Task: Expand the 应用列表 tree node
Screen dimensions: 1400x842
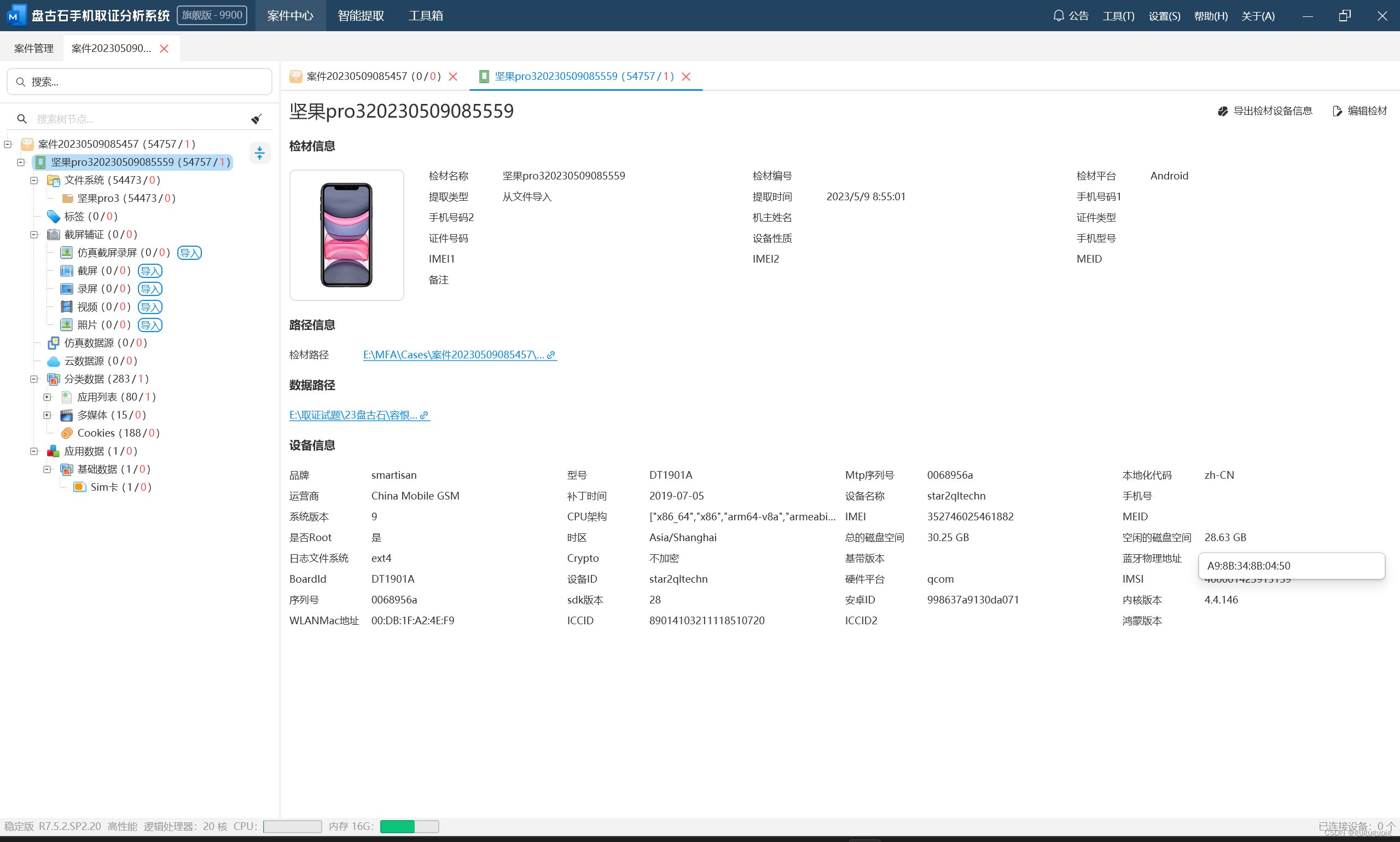Action: coord(47,397)
